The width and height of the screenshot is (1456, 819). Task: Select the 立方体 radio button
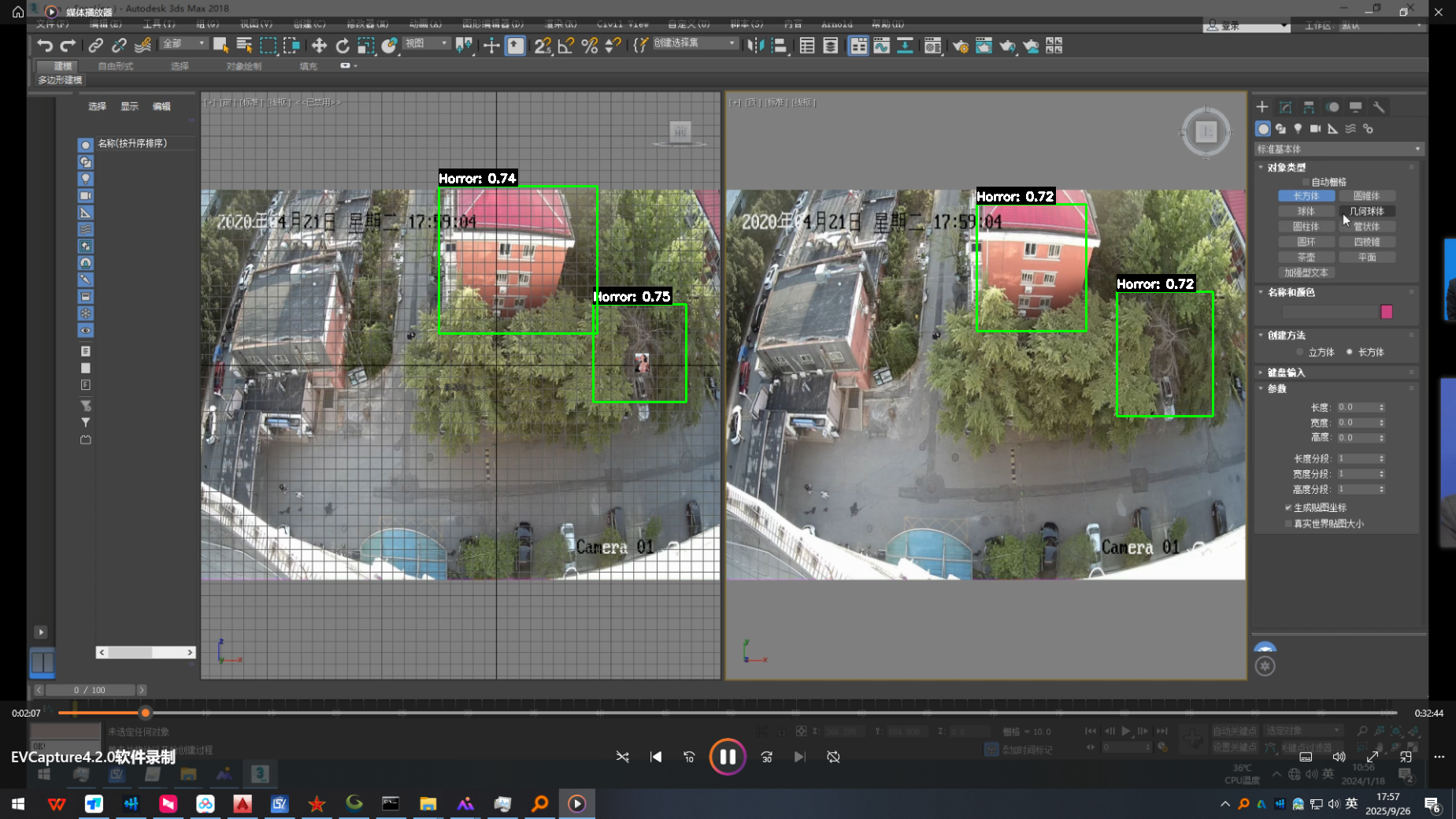[x=1299, y=352]
